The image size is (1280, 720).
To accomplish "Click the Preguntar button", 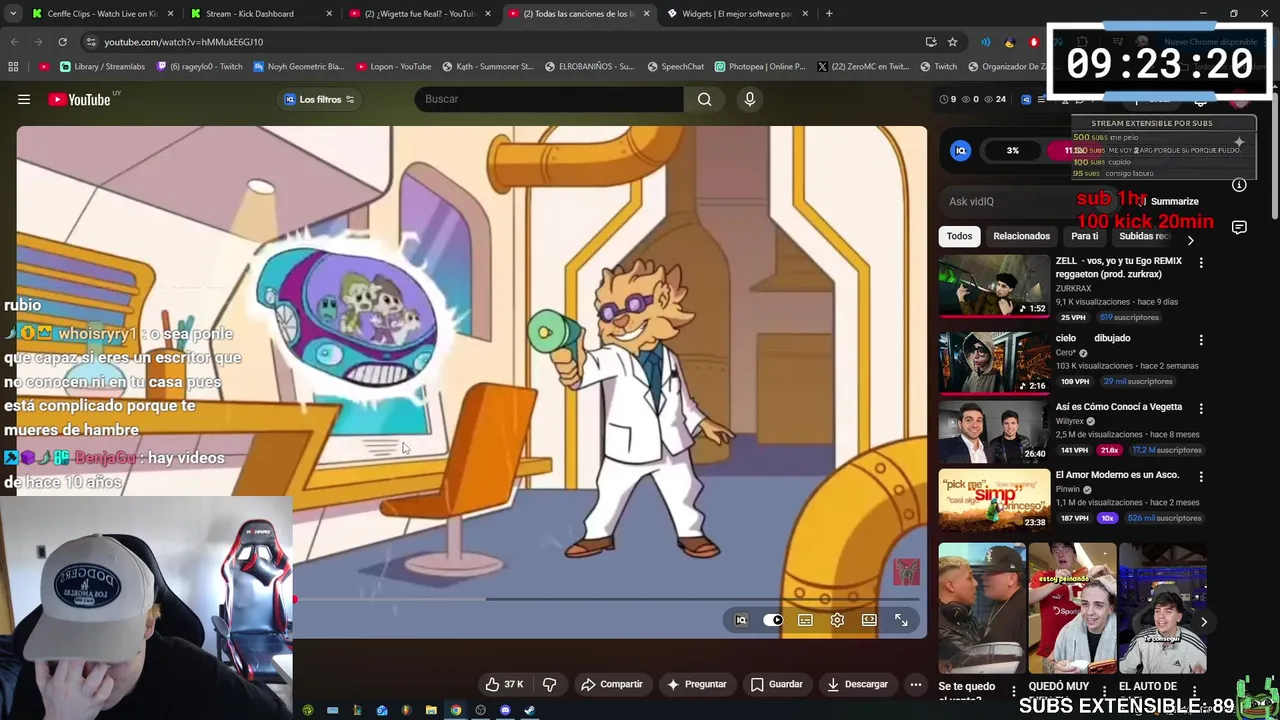I will [x=697, y=684].
